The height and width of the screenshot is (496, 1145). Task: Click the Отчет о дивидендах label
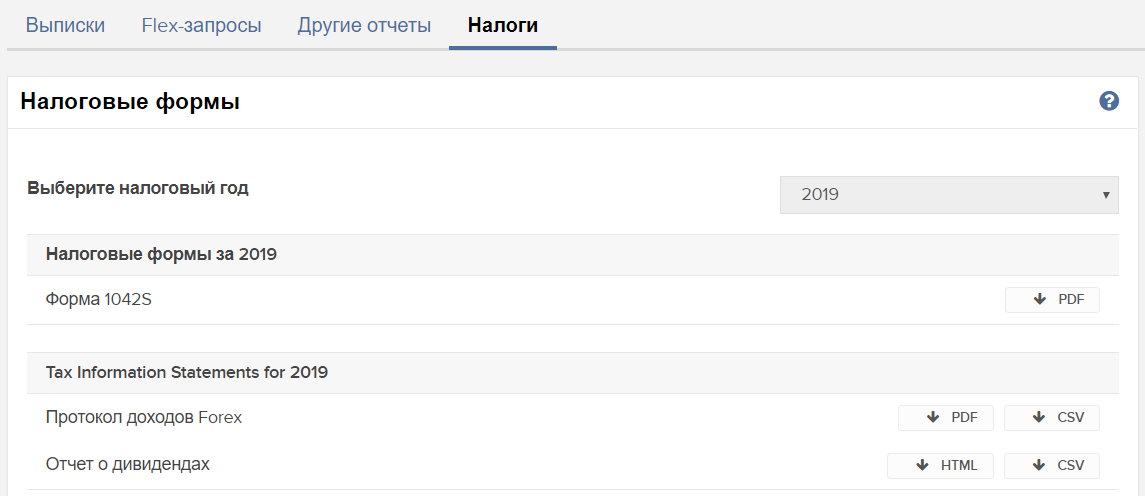[x=128, y=465]
